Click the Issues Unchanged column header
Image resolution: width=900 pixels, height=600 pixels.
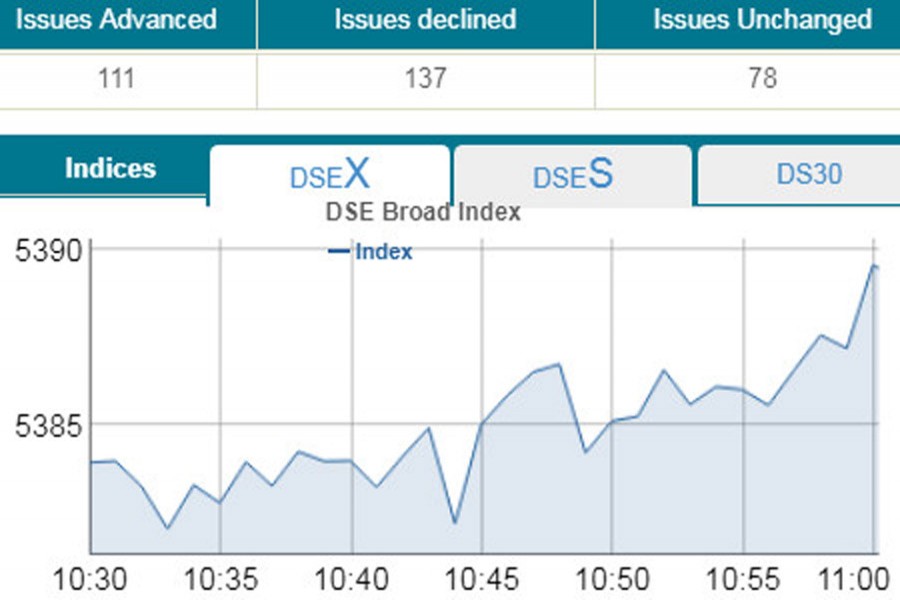(x=762, y=20)
